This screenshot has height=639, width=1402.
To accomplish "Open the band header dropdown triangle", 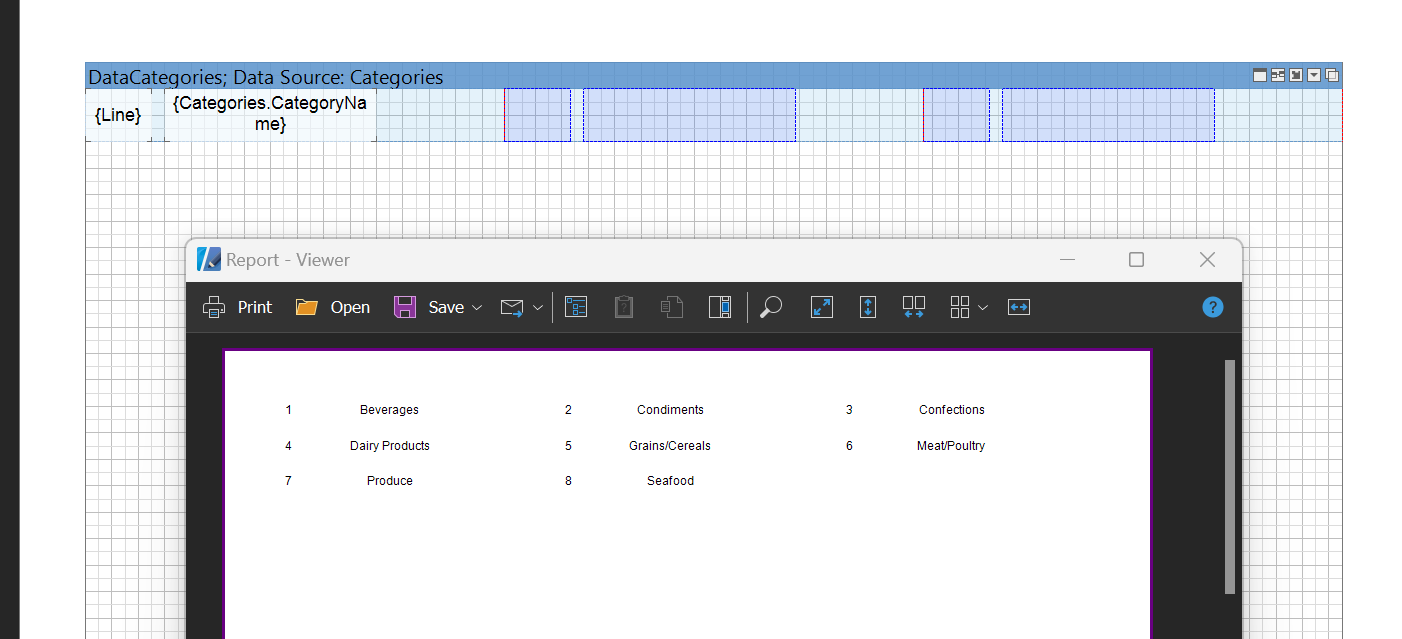I will tap(1314, 75).
